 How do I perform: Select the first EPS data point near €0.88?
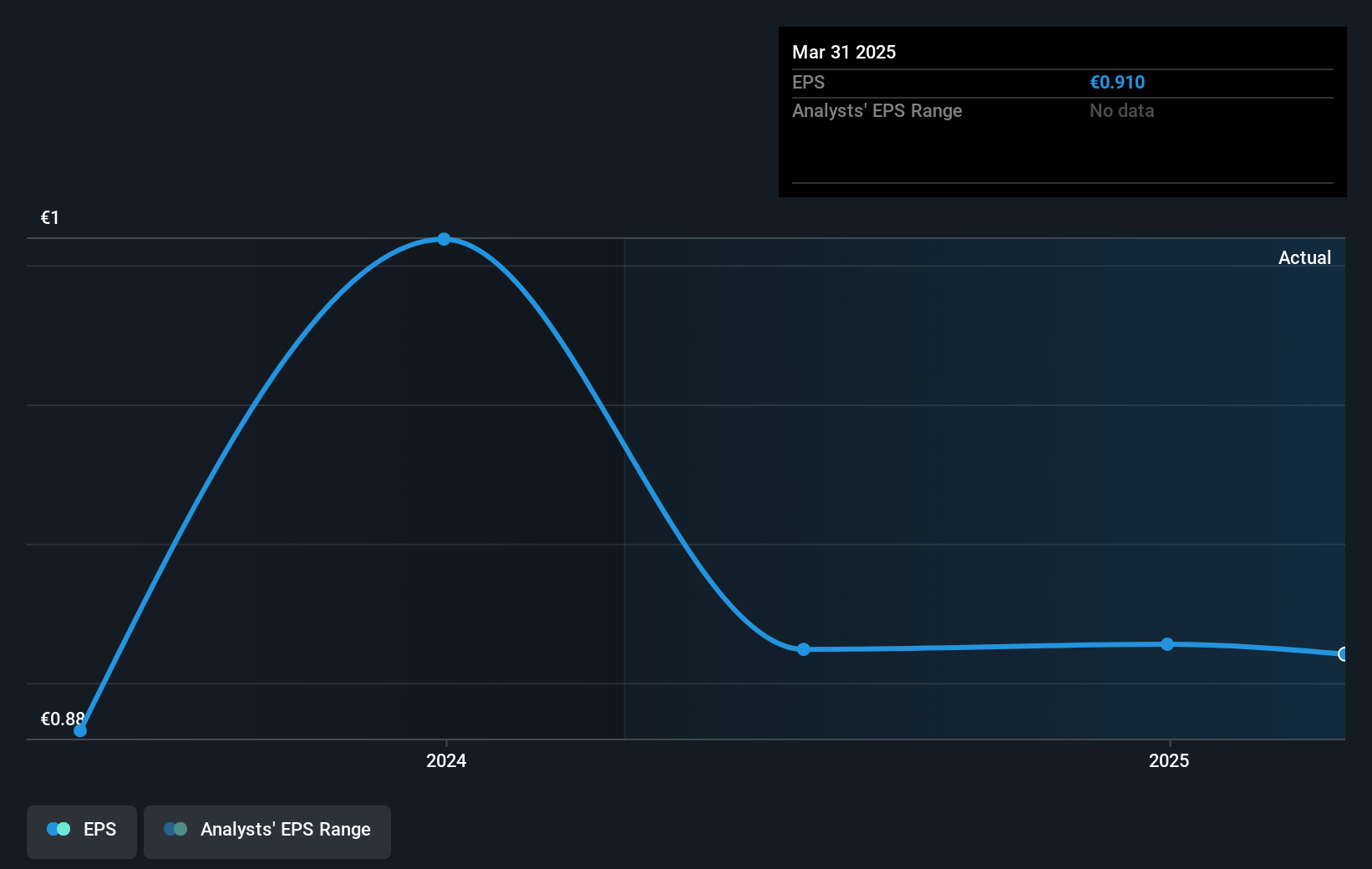click(80, 730)
